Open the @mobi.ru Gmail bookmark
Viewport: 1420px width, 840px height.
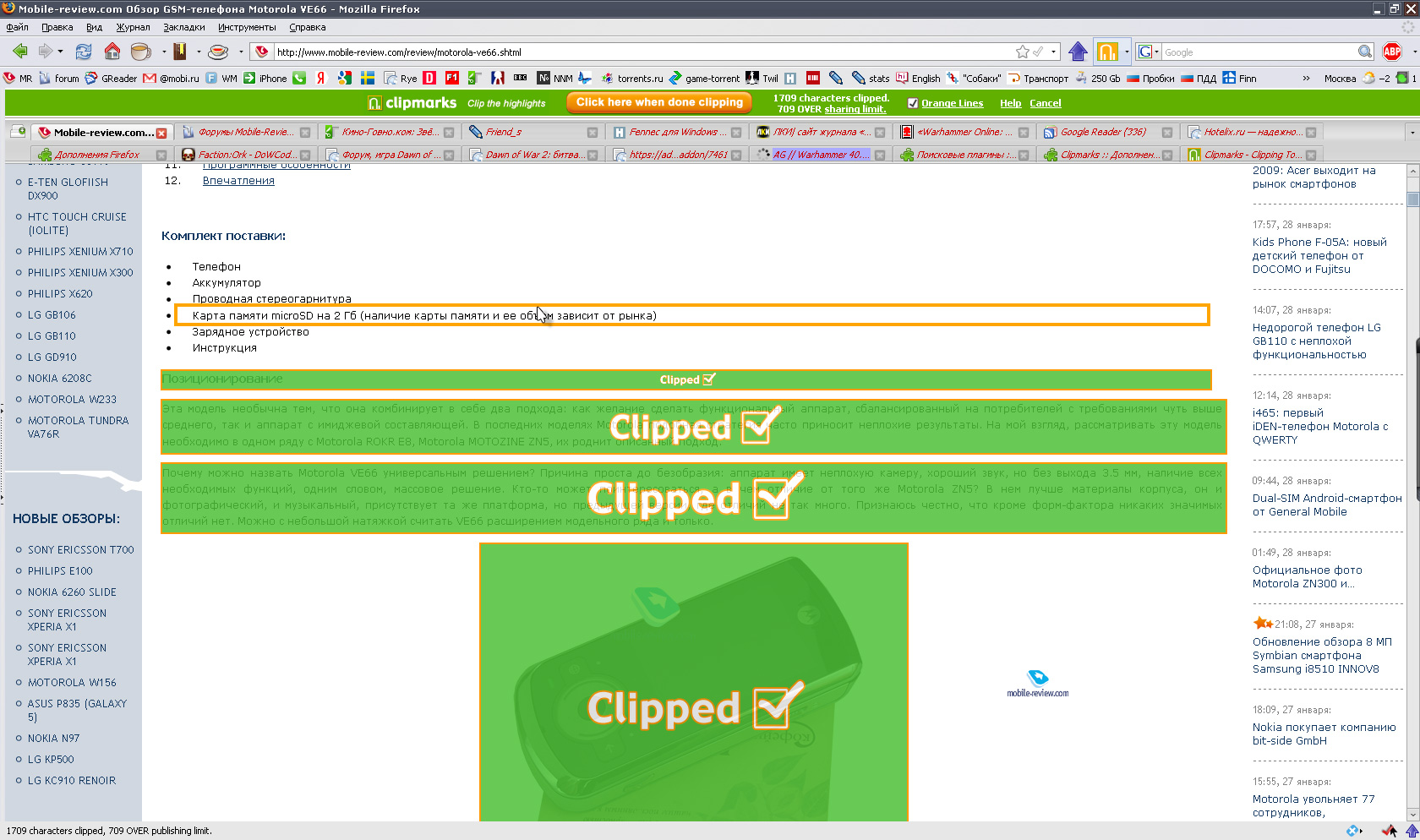tap(172, 78)
